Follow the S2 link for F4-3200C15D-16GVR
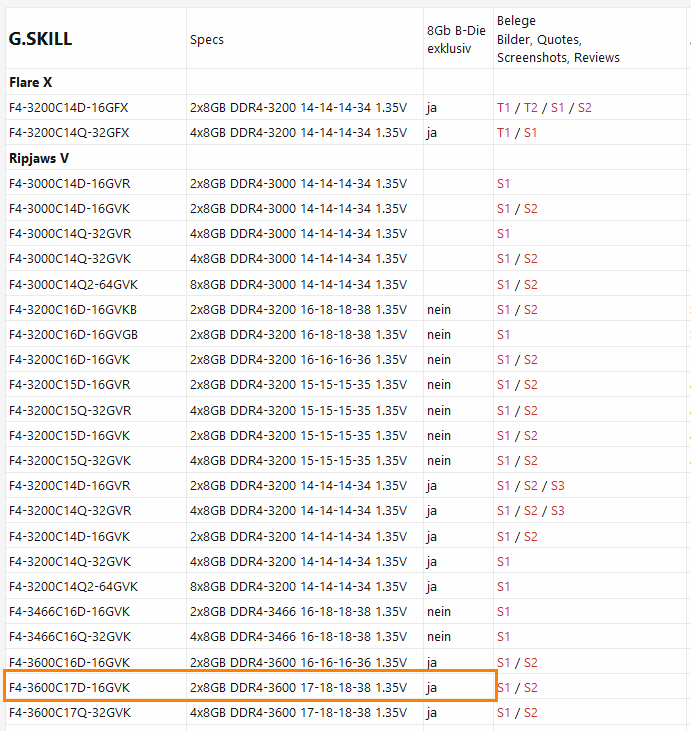 click(x=531, y=385)
